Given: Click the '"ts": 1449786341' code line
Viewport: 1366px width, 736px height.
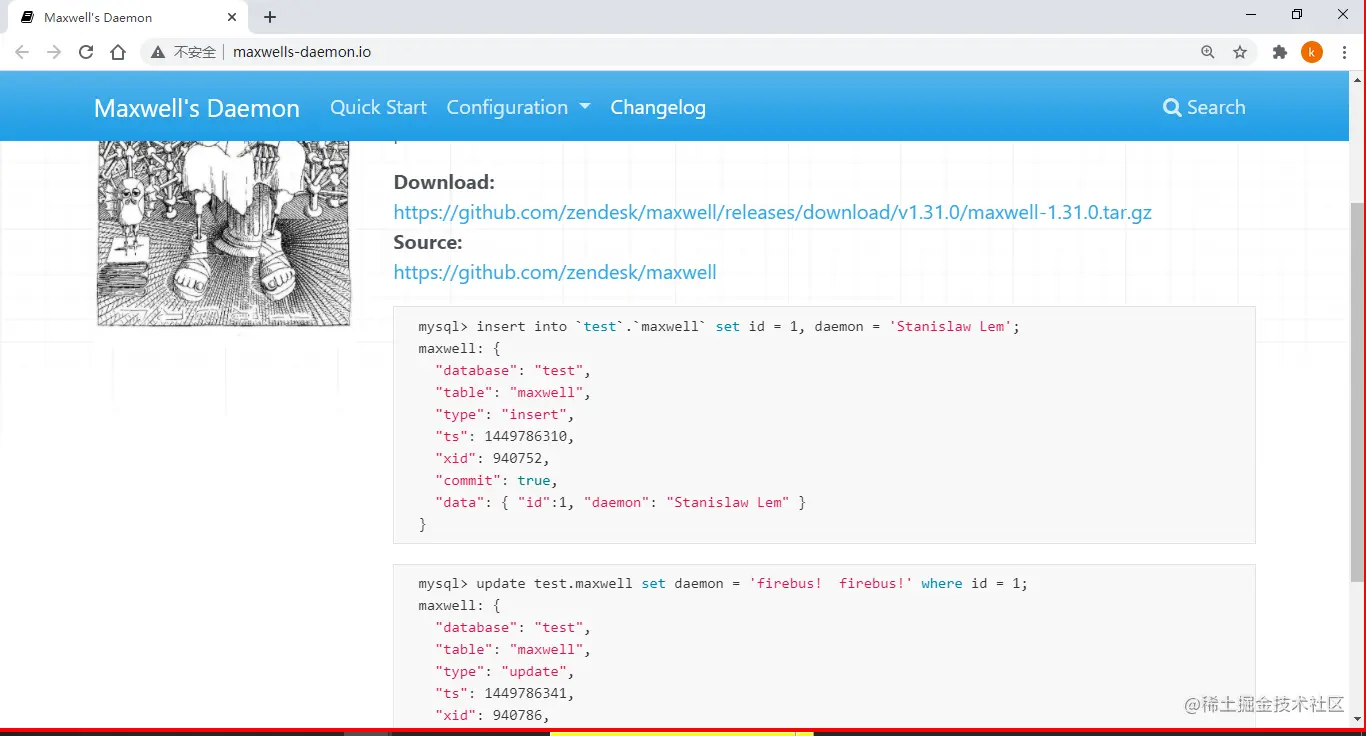Looking at the screenshot, I should pyautogui.click(x=505, y=693).
